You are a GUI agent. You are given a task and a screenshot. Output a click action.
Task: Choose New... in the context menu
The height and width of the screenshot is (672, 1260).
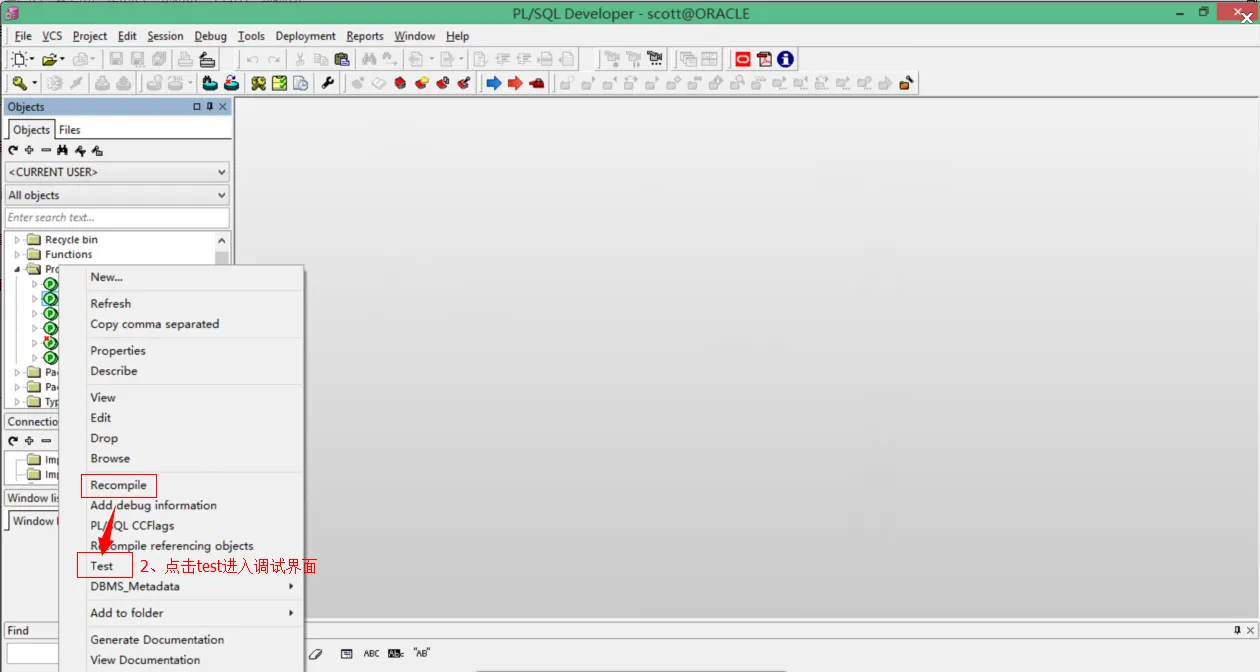(x=107, y=277)
